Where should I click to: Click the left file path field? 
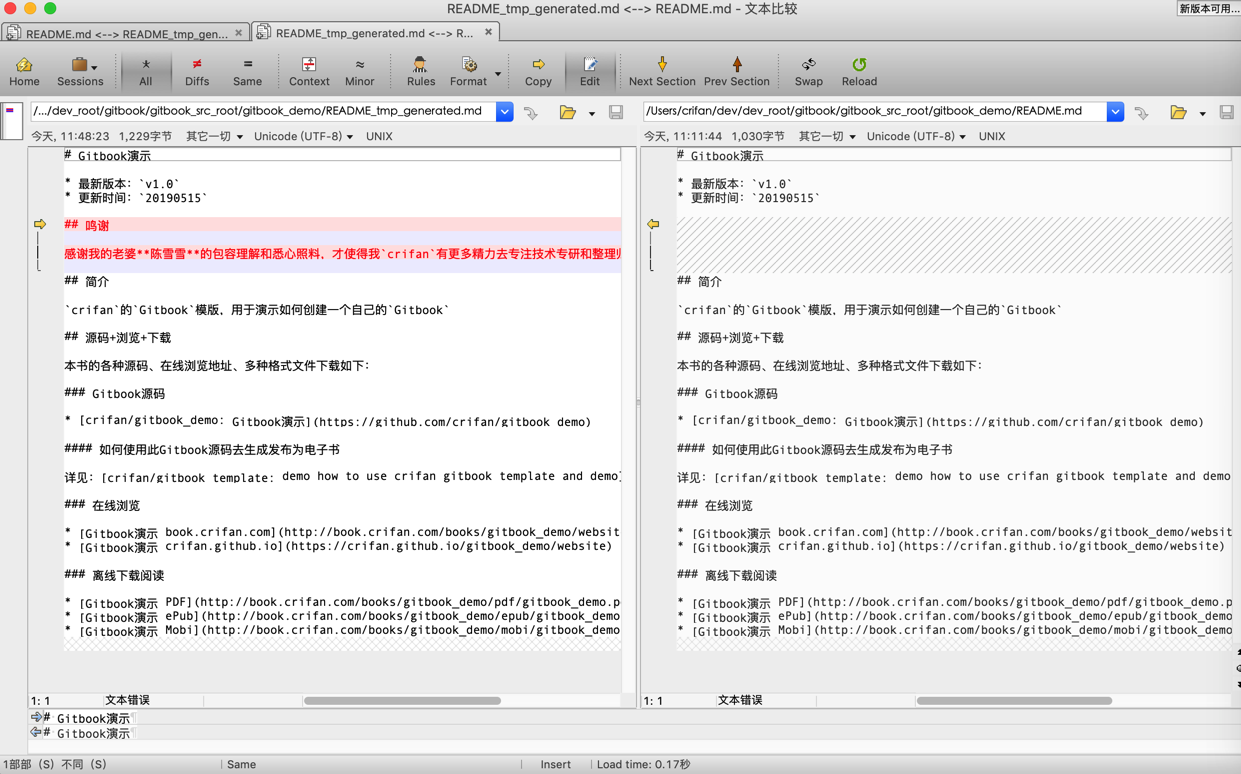[x=262, y=111]
